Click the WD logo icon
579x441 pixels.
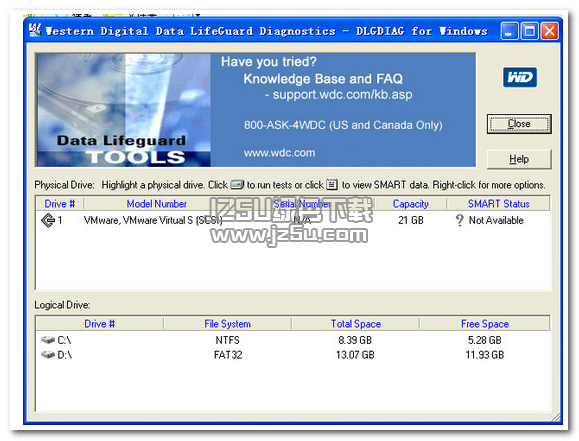pyautogui.click(x=520, y=77)
